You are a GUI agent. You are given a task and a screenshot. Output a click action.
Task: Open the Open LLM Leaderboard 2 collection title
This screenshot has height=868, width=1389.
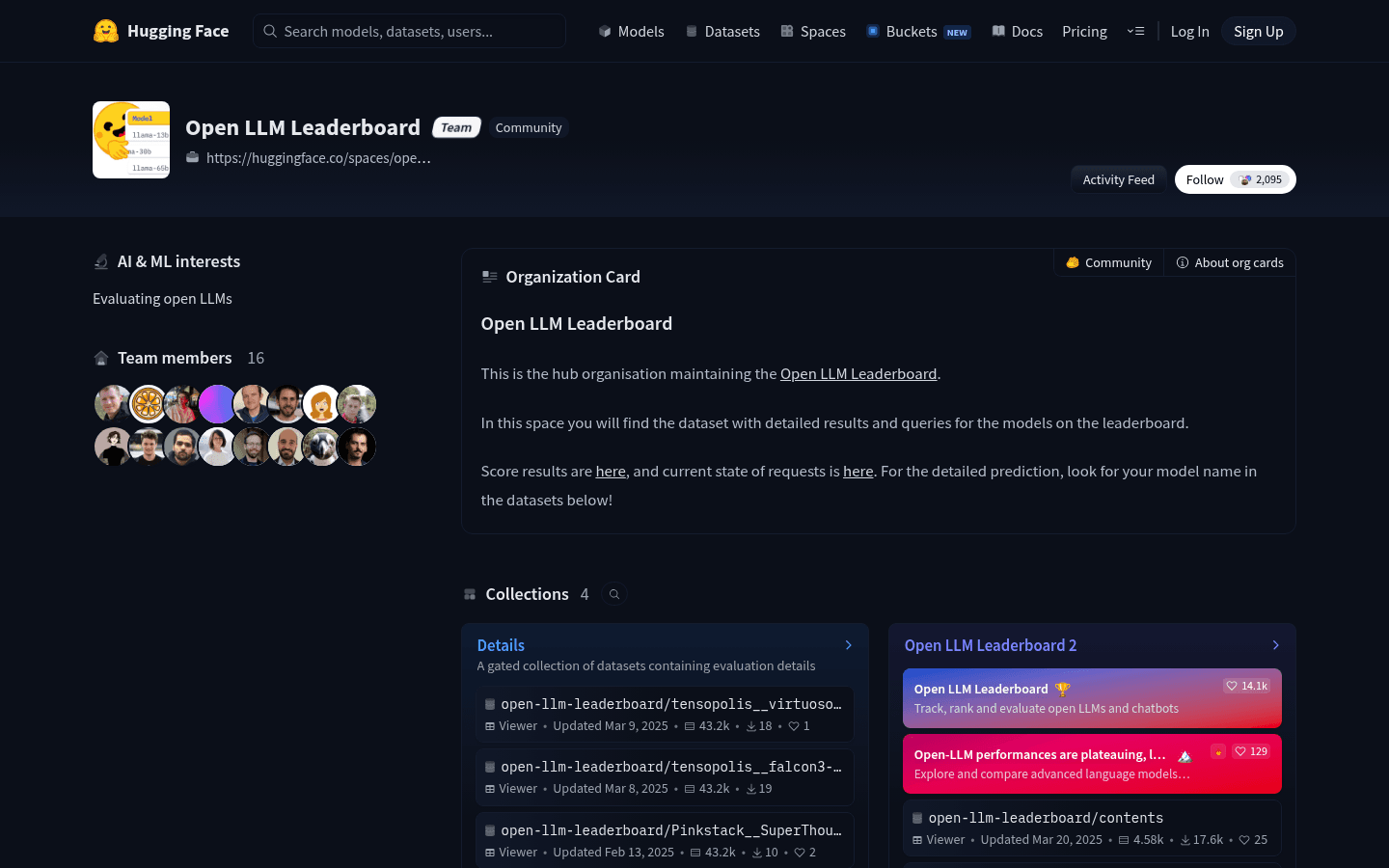click(991, 645)
